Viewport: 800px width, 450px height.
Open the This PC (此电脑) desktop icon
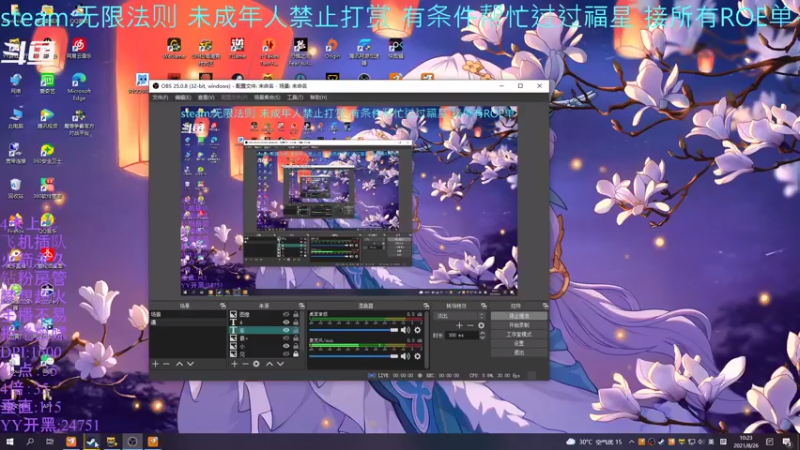[15, 119]
